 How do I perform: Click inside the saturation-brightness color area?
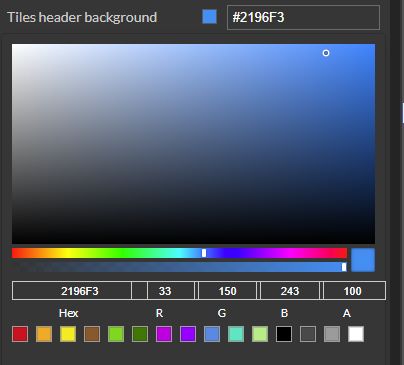tap(193, 144)
